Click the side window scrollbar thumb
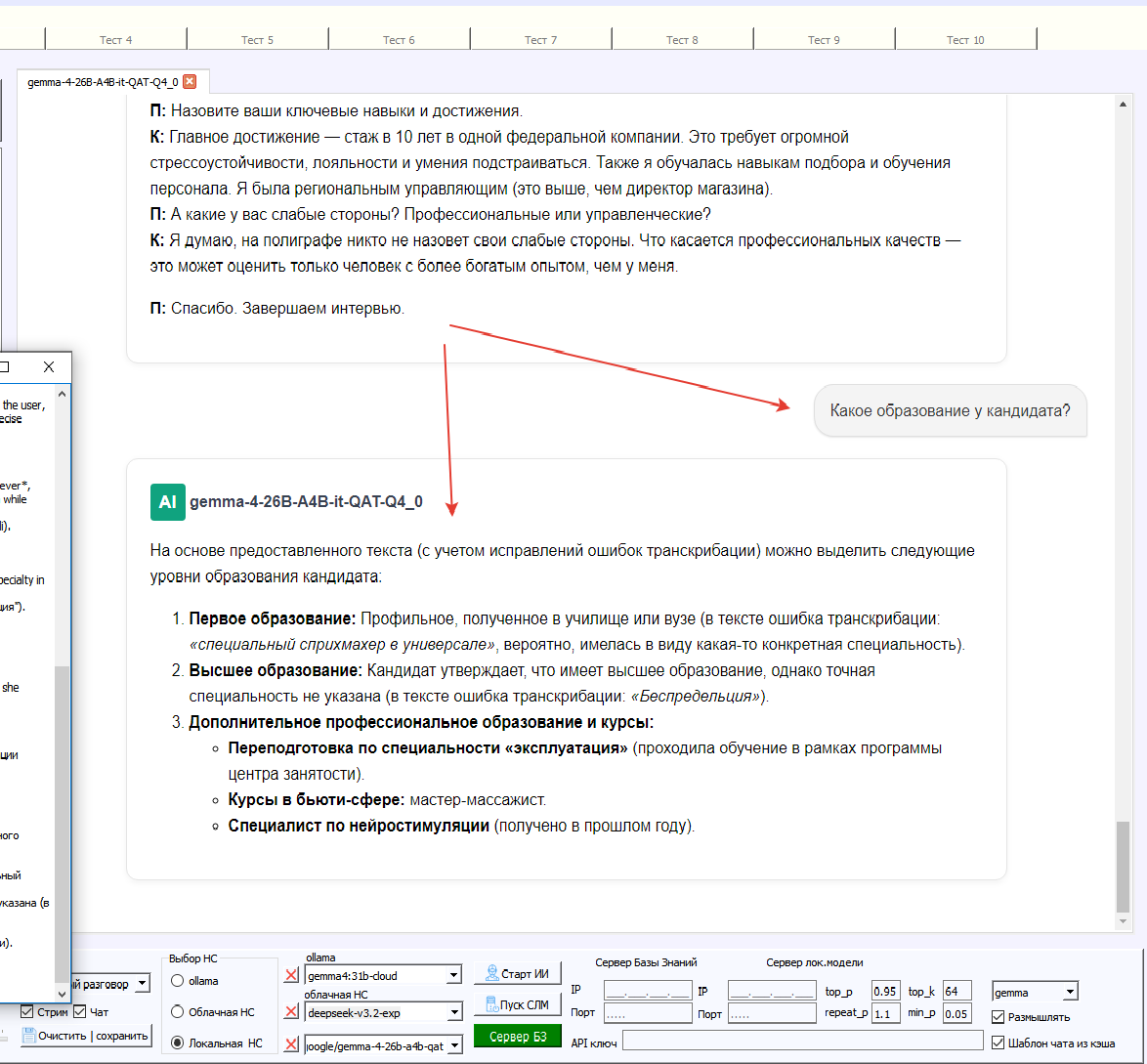Image resolution: width=1147 pixels, height=1064 pixels. coord(63,824)
